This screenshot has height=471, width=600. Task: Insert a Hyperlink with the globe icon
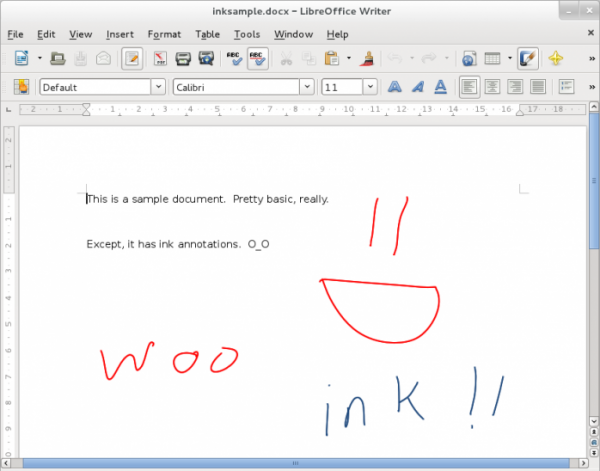(469, 59)
